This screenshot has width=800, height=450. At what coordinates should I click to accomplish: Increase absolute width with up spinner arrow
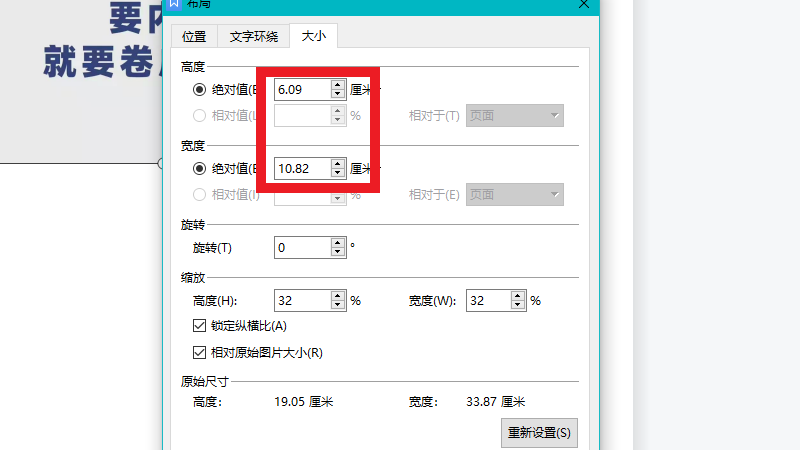338,164
